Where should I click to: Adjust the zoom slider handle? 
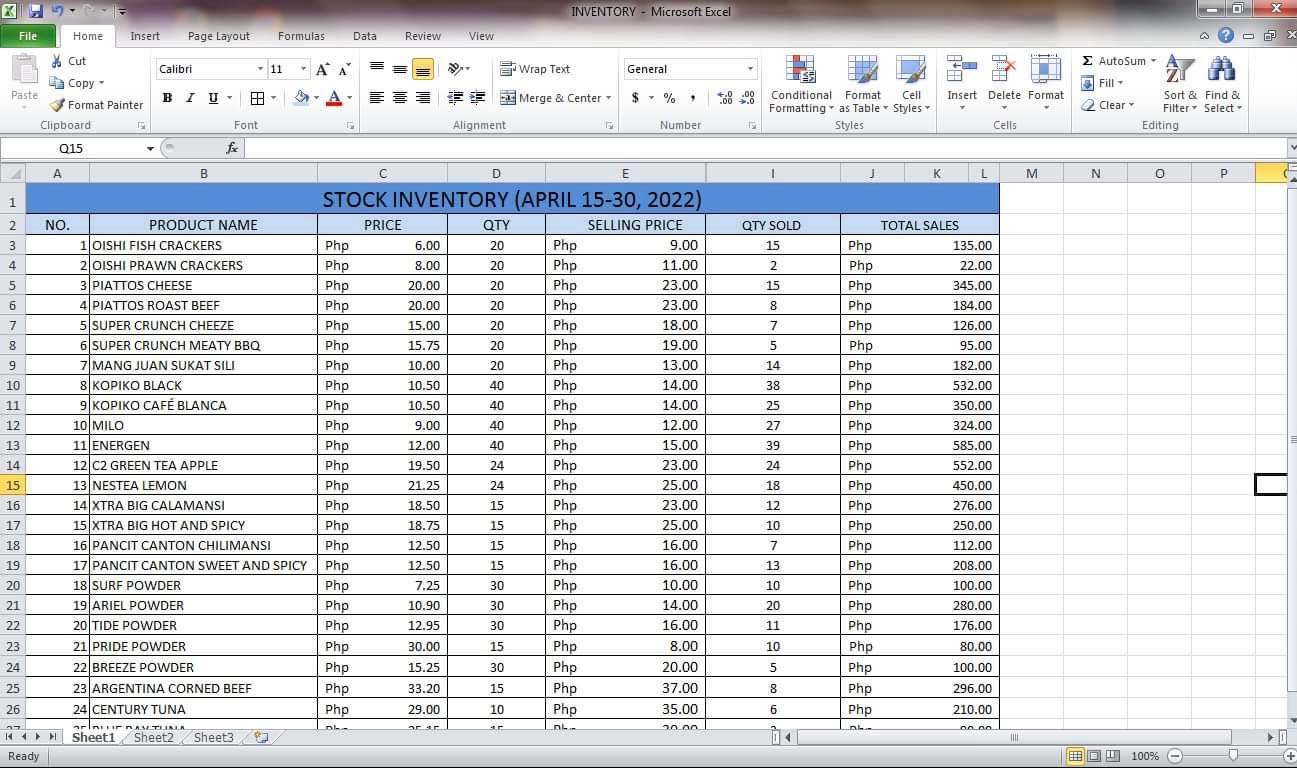pyautogui.click(x=1233, y=756)
